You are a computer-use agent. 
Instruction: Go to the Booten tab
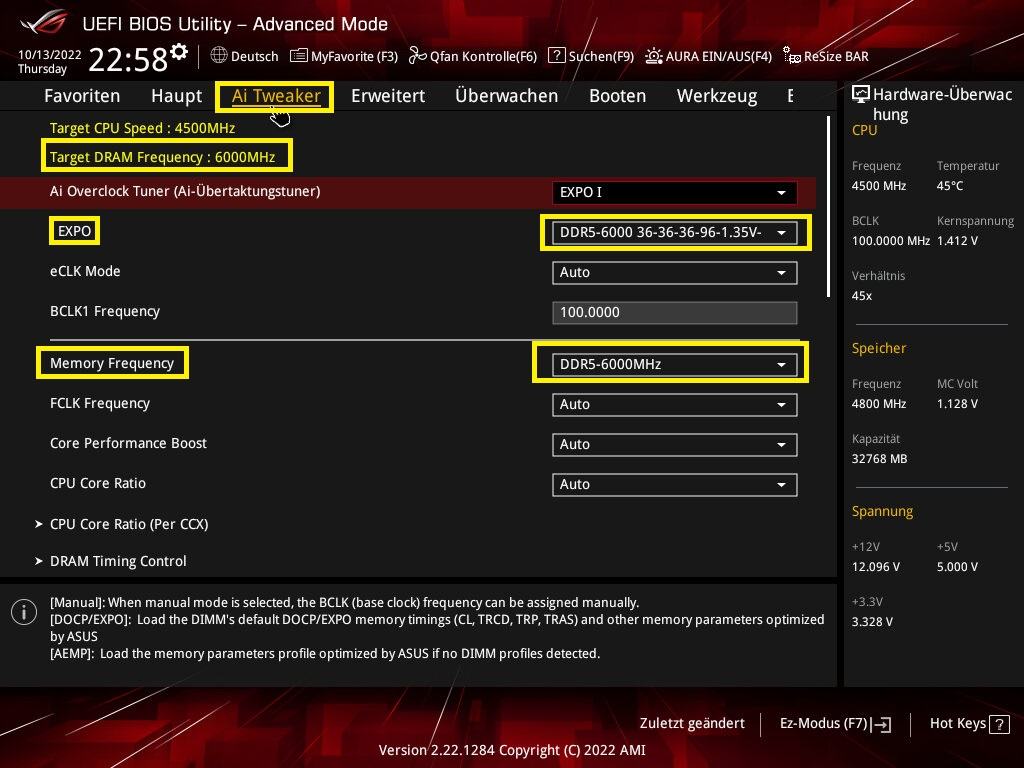tap(618, 96)
